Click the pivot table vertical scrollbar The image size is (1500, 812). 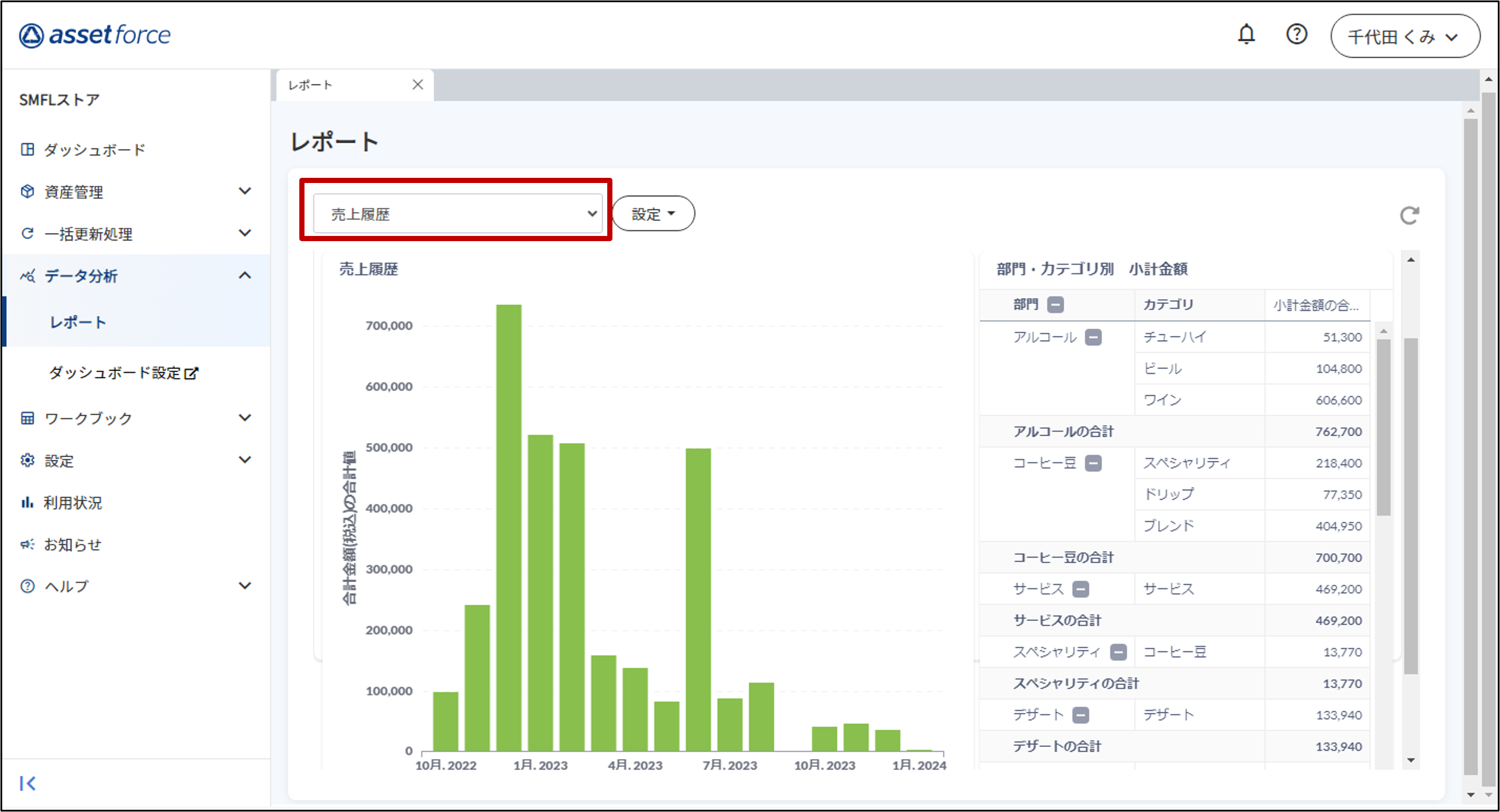click(x=1383, y=428)
